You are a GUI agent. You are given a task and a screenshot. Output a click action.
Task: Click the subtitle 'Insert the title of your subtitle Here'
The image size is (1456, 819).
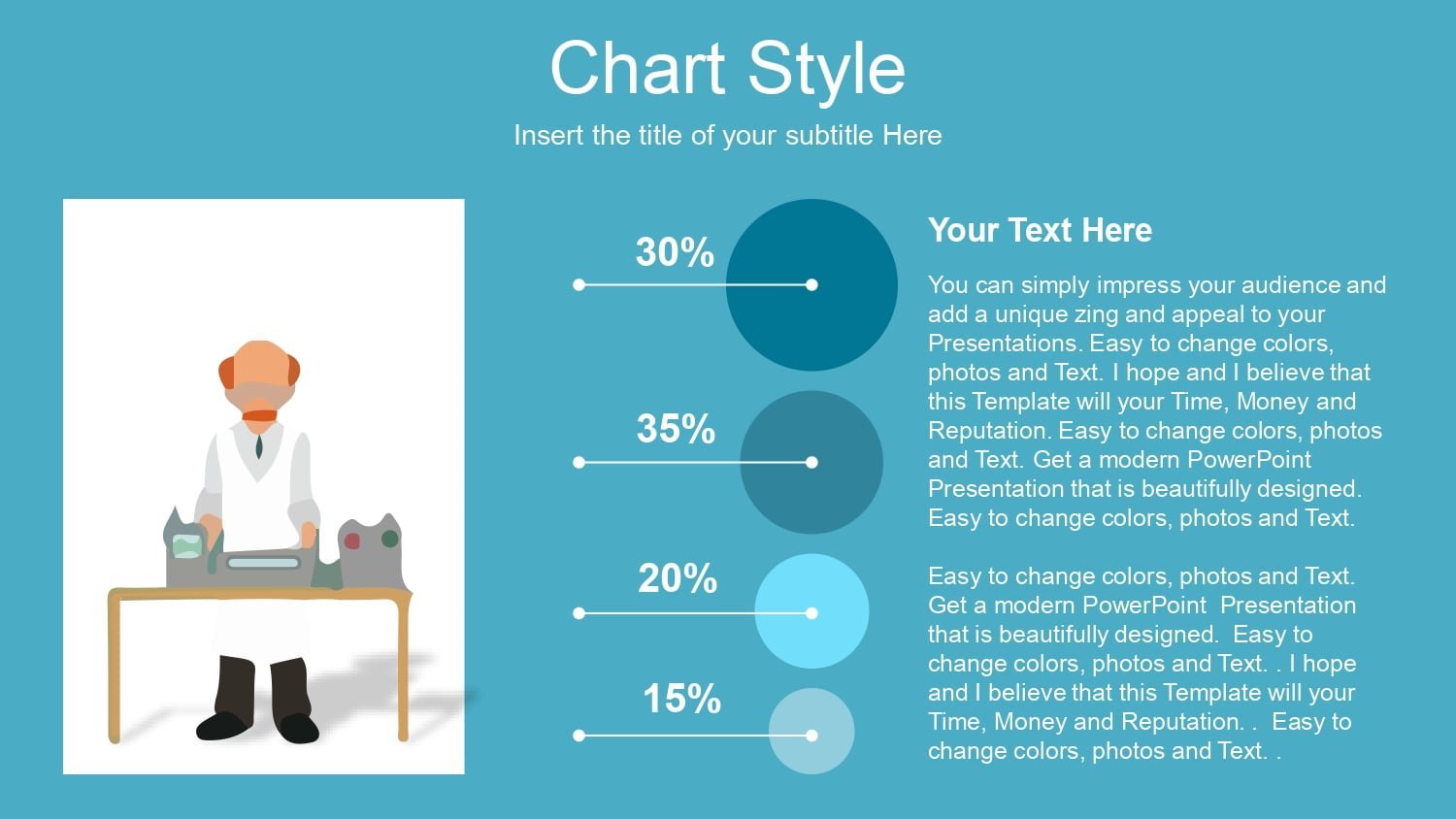[x=728, y=135]
